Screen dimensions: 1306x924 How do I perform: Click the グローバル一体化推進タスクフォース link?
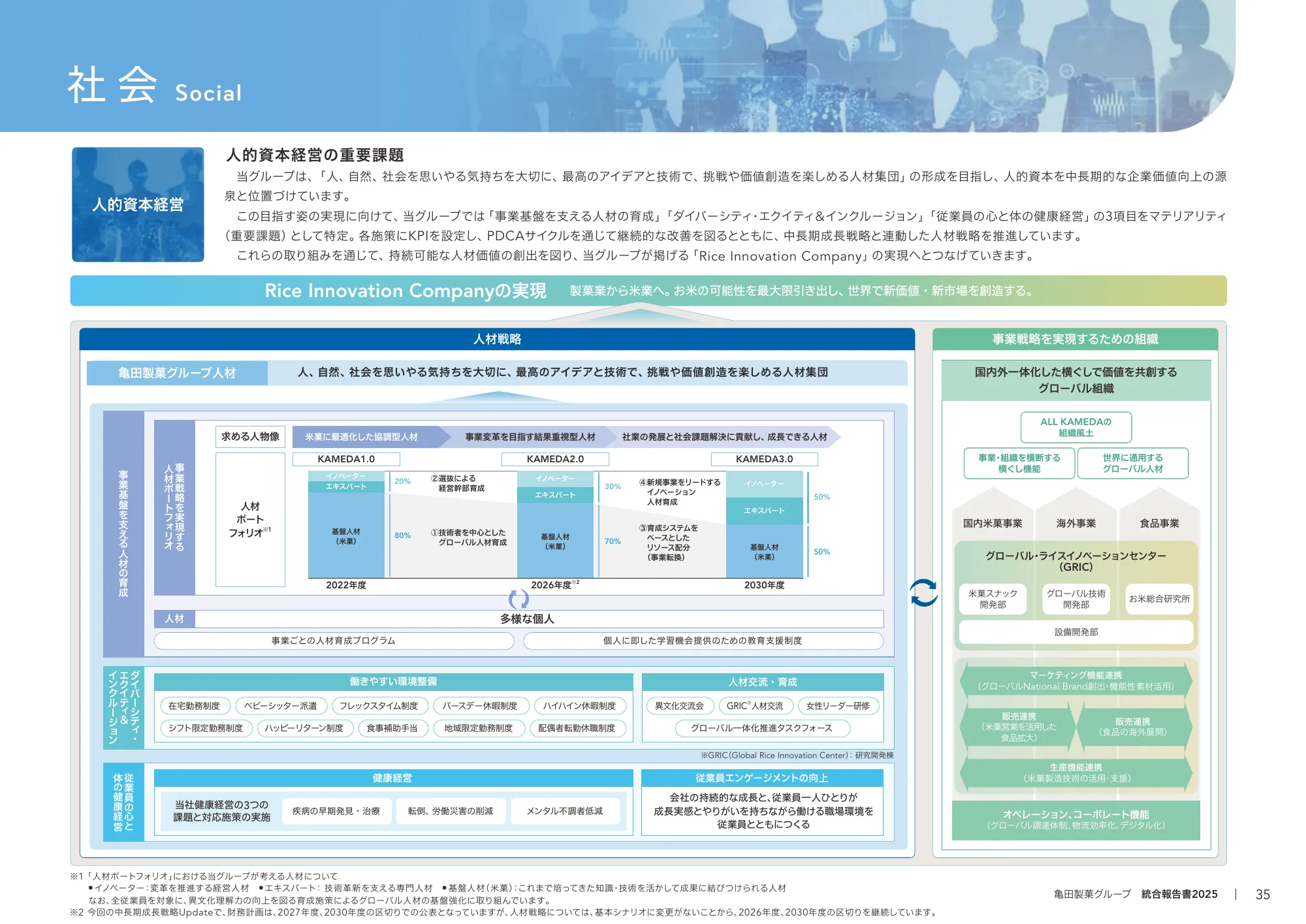(x=763, y=727)
